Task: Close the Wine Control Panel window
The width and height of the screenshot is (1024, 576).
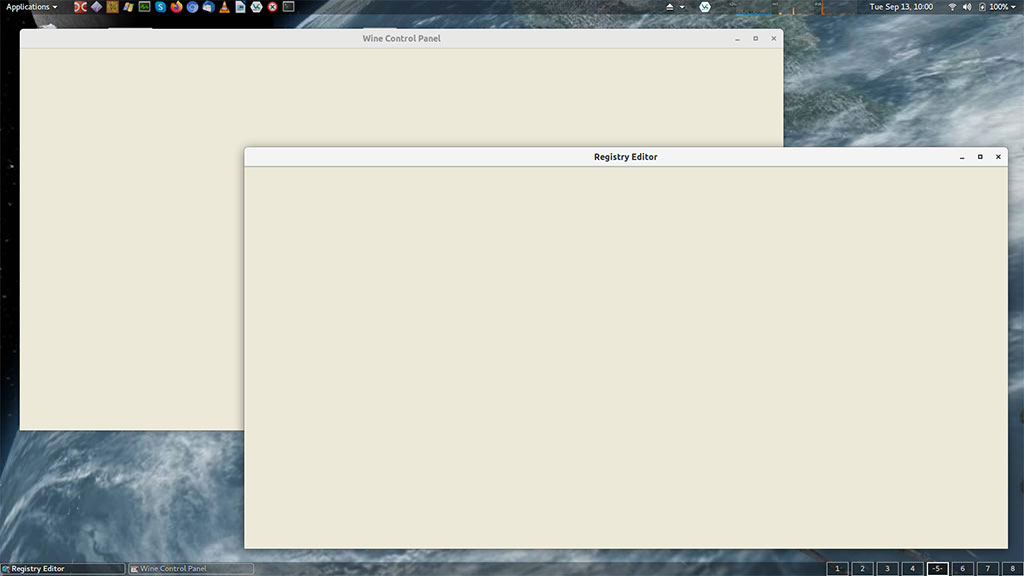Action: (x=774, y=39)
